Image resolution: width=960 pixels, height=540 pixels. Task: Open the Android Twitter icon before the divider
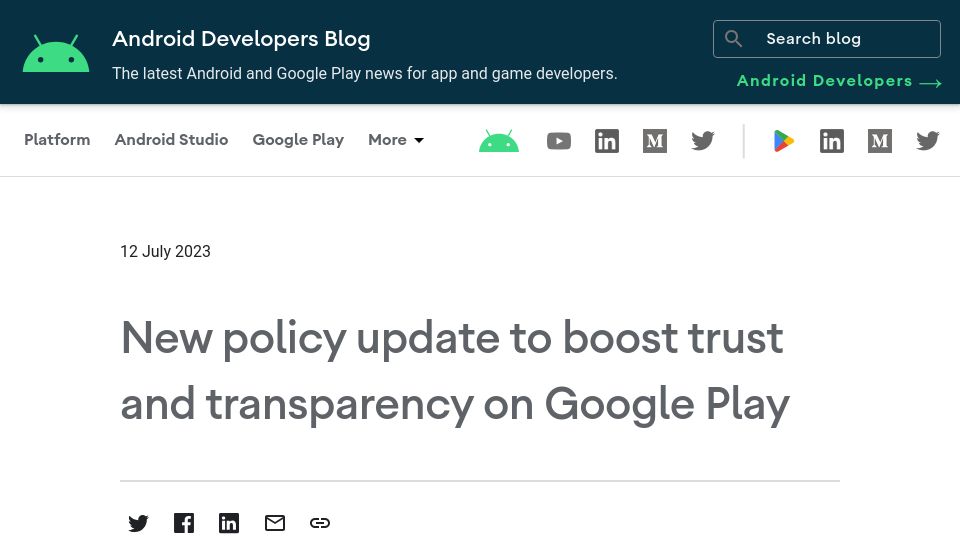tap(703, 141)
